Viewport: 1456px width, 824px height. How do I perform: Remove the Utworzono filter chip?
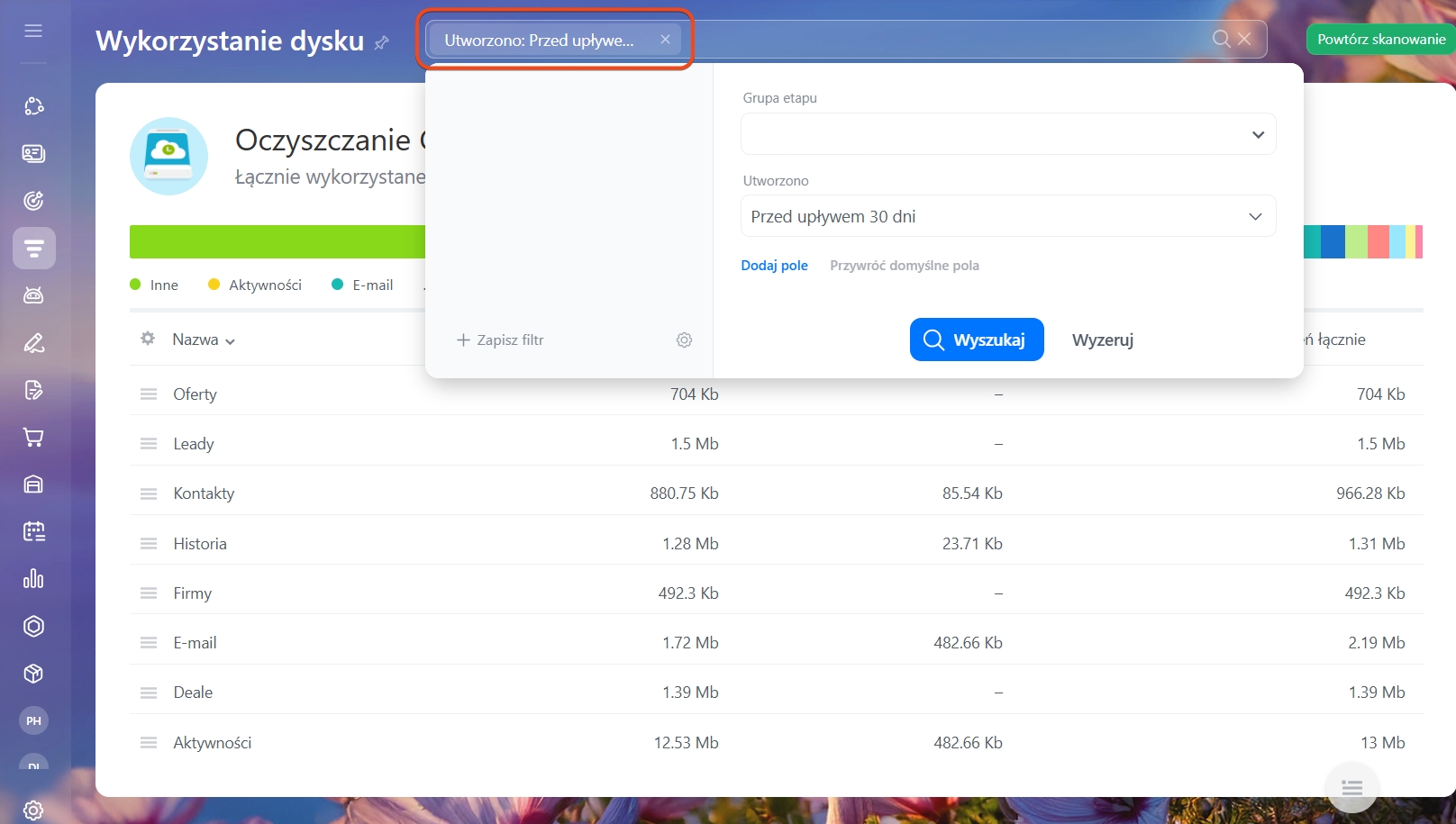pos(665,40)
